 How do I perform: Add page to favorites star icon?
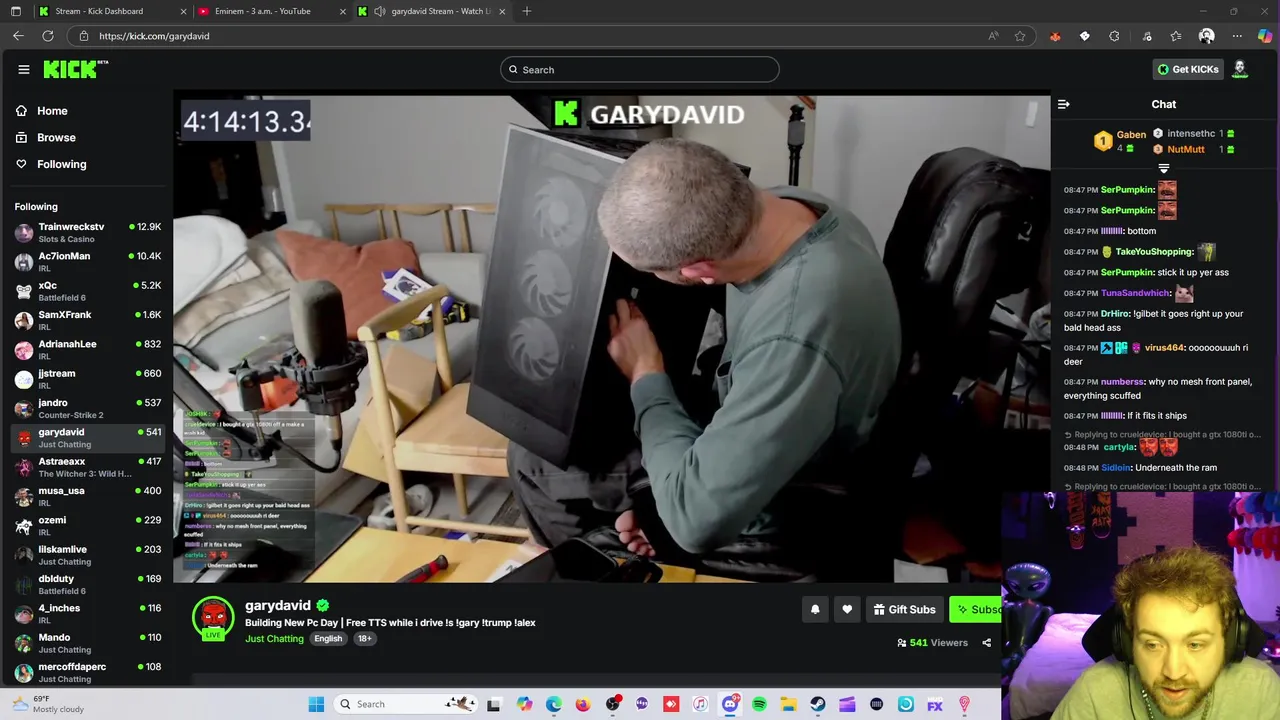1020,36
